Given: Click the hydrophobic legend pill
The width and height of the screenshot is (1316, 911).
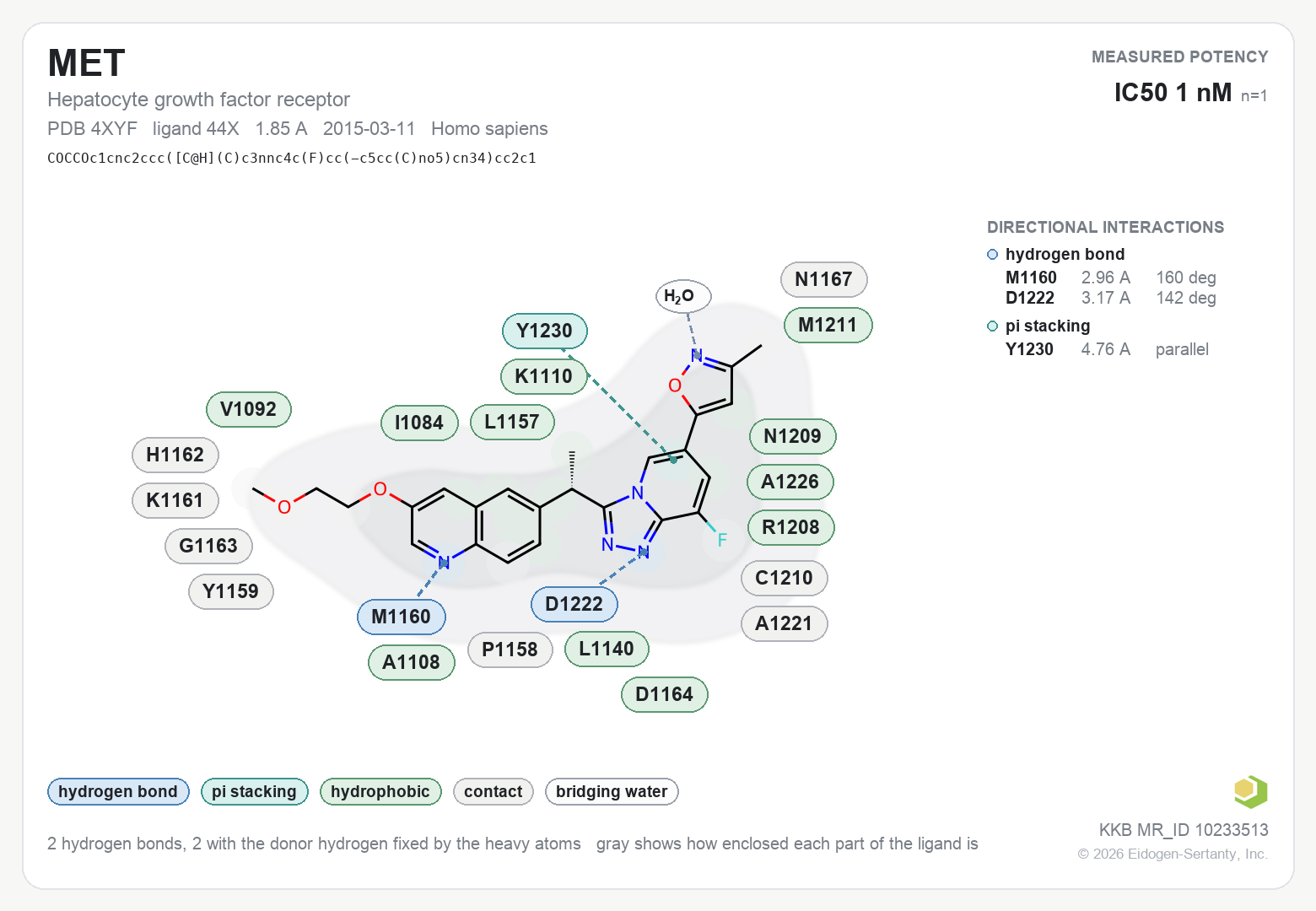Looking at the screenshot, I should pos(380,791).
